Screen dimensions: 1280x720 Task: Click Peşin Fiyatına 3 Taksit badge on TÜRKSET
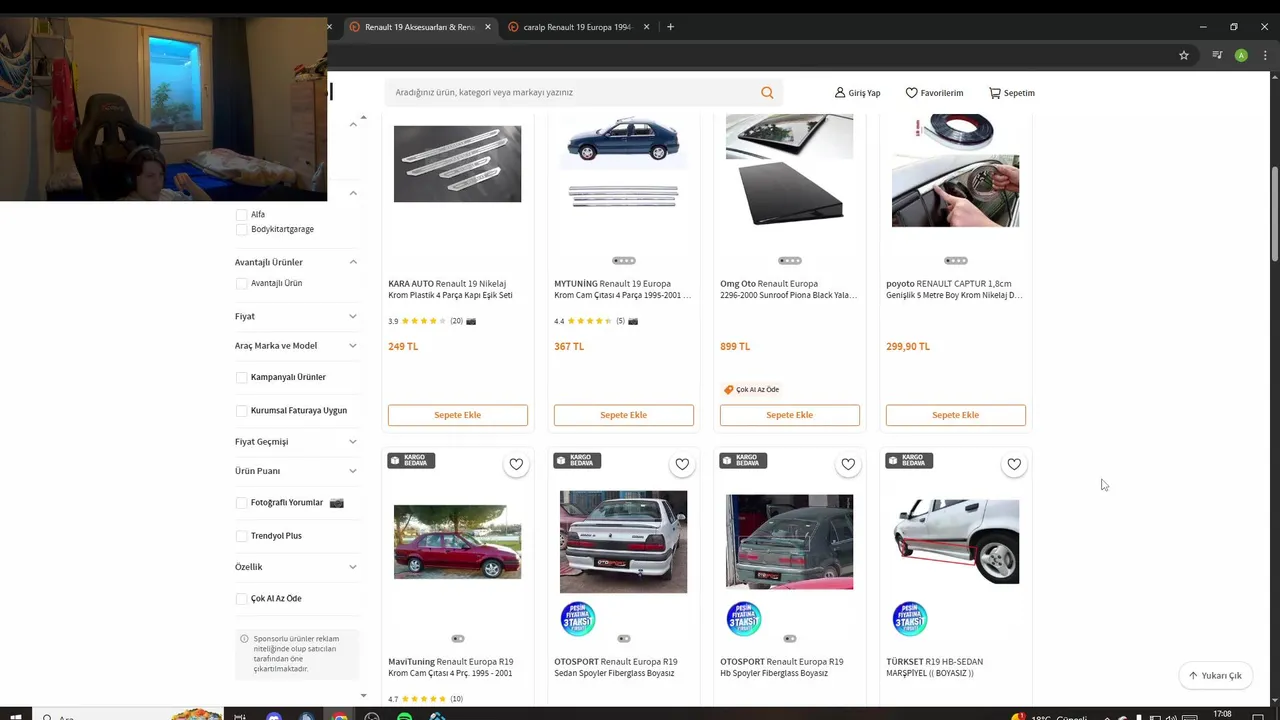pos(910,619)
